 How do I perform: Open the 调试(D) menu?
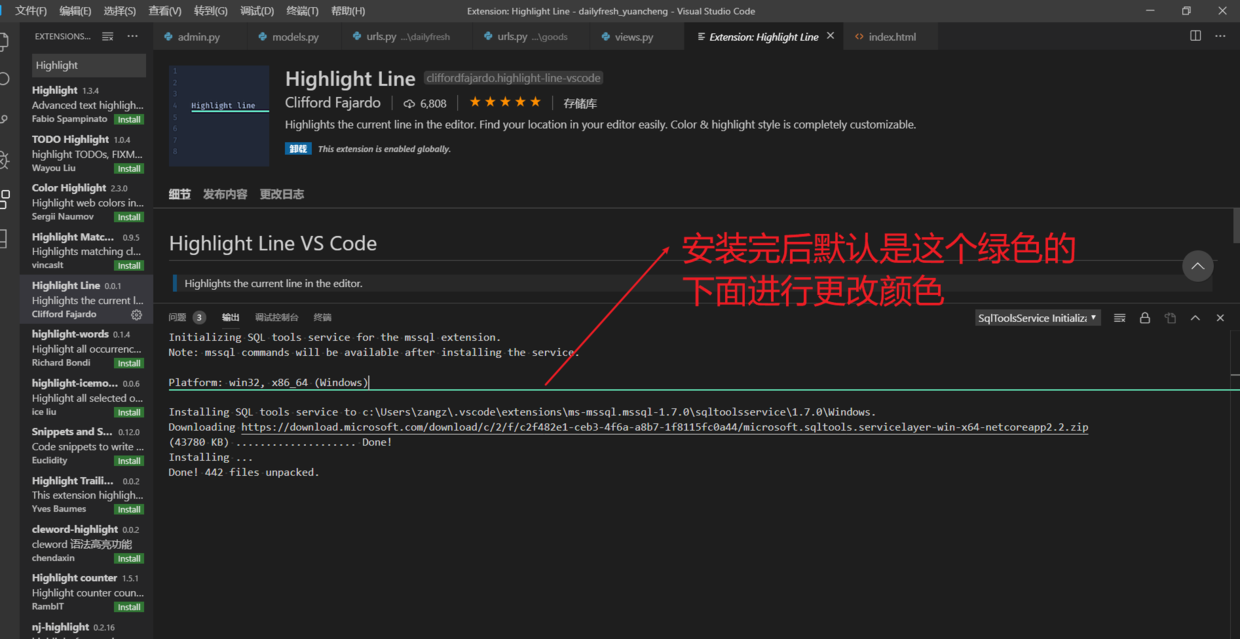click(257, 11)
